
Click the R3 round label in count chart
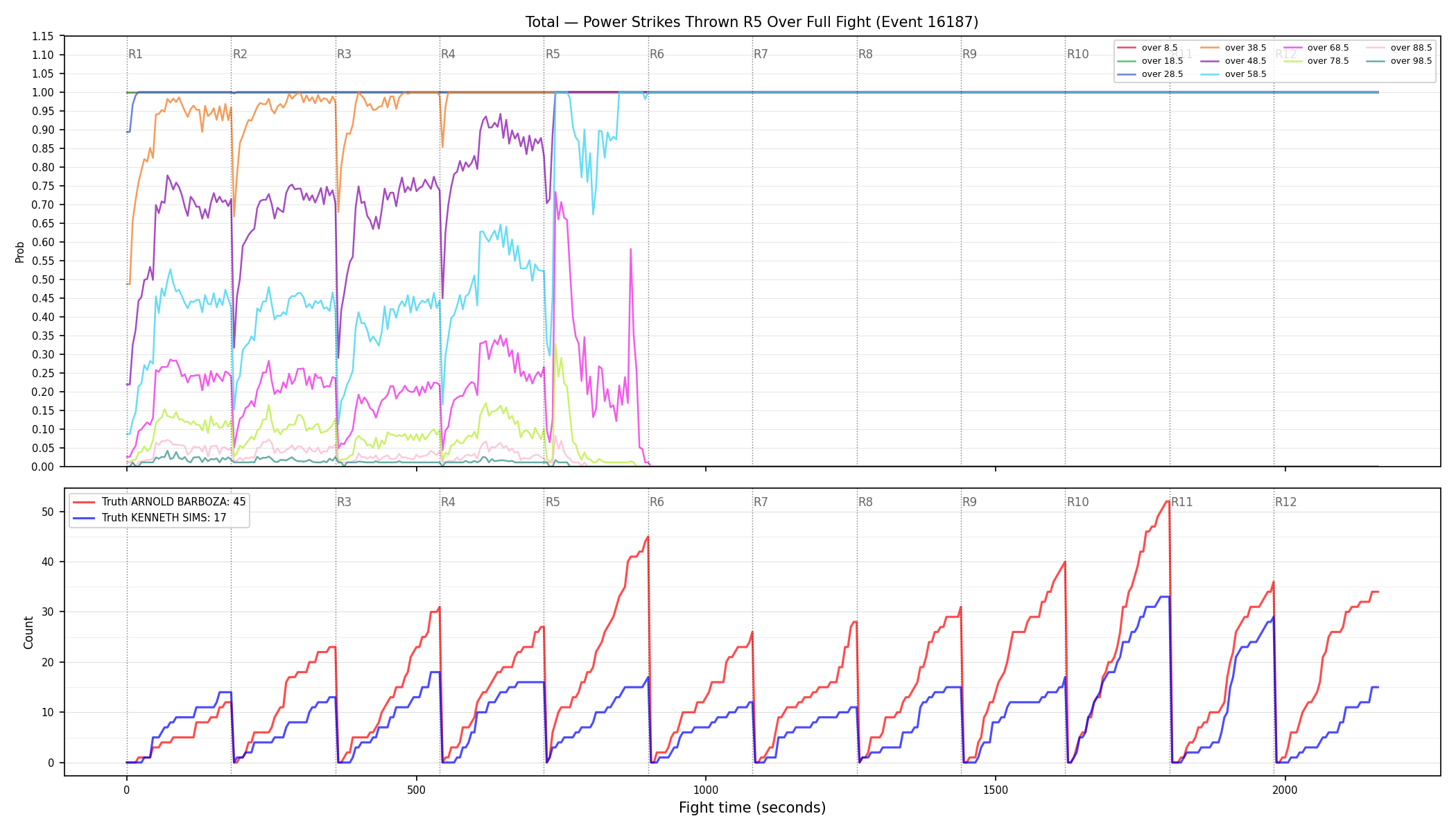click(x=344, y=502)
